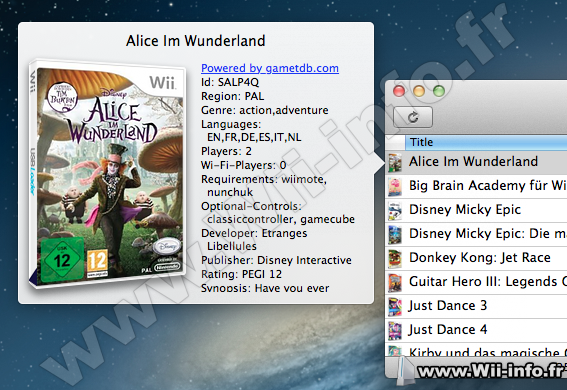Click the Title column header
This screenshot has width=567, height=390.
click(486, 142)
